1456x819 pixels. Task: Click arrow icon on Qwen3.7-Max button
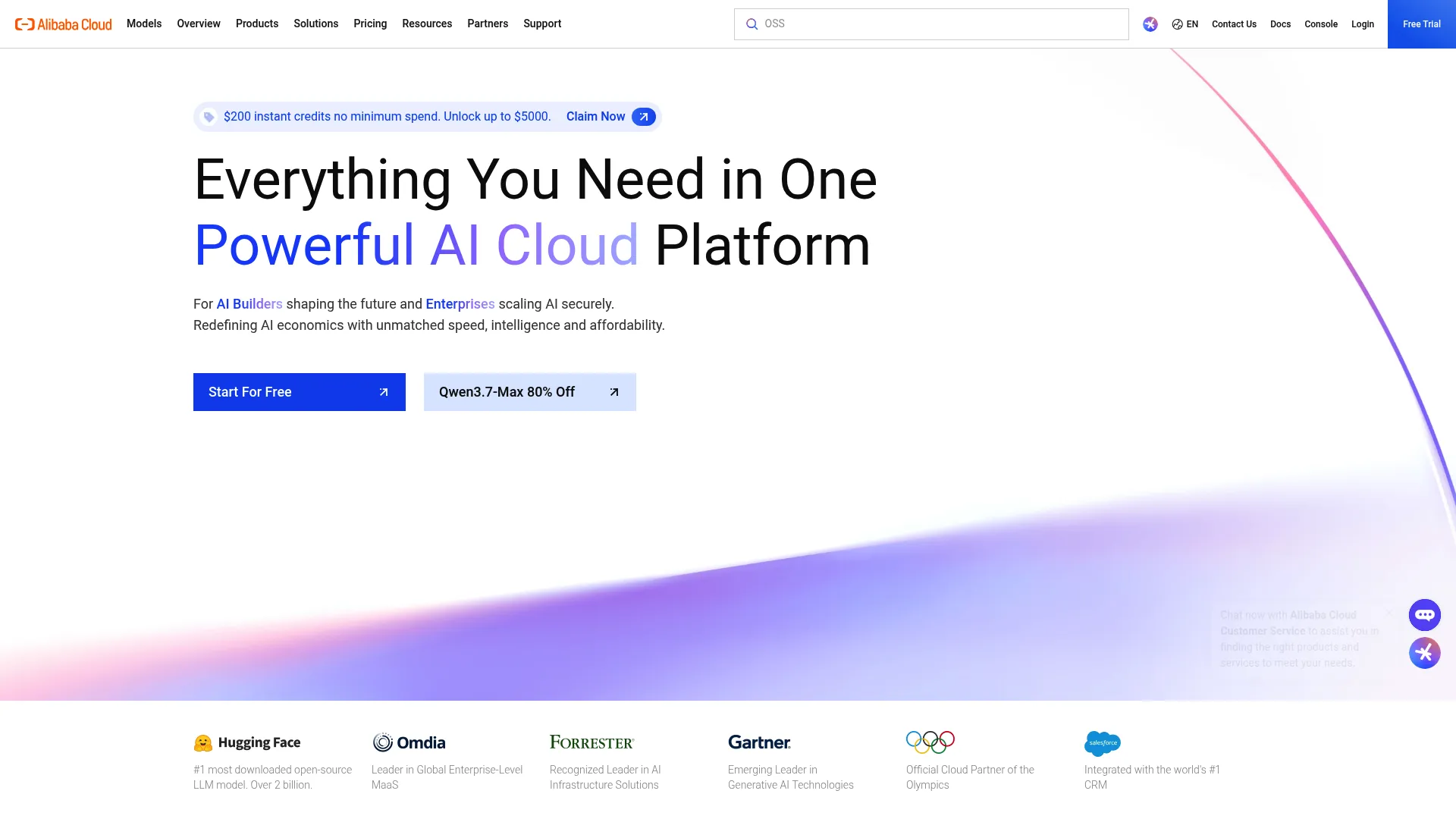pos(614,392)
